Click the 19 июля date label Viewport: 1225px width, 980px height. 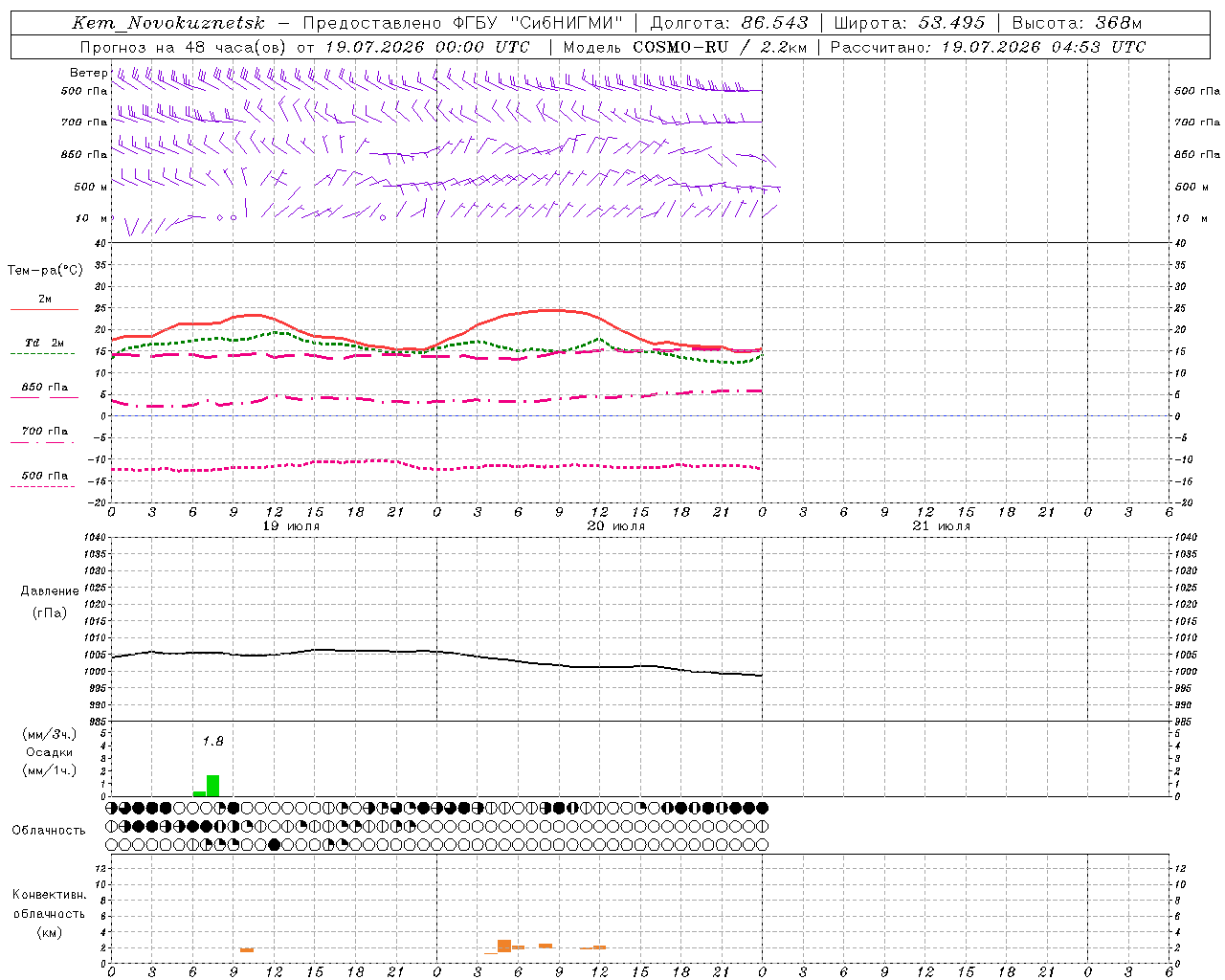291,526
